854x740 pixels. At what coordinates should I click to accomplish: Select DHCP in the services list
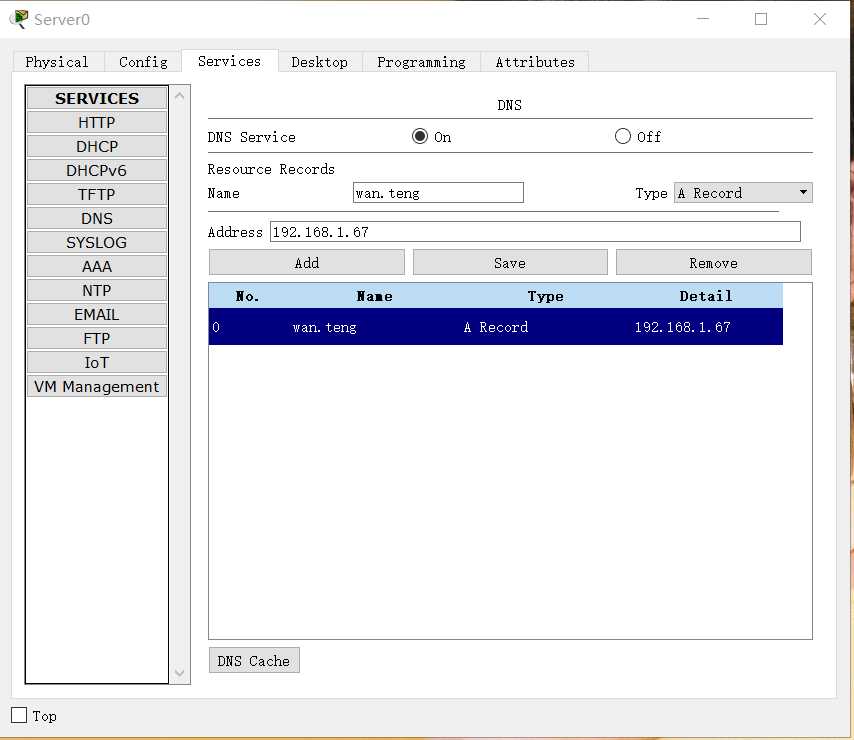click(x=96, y=146)
